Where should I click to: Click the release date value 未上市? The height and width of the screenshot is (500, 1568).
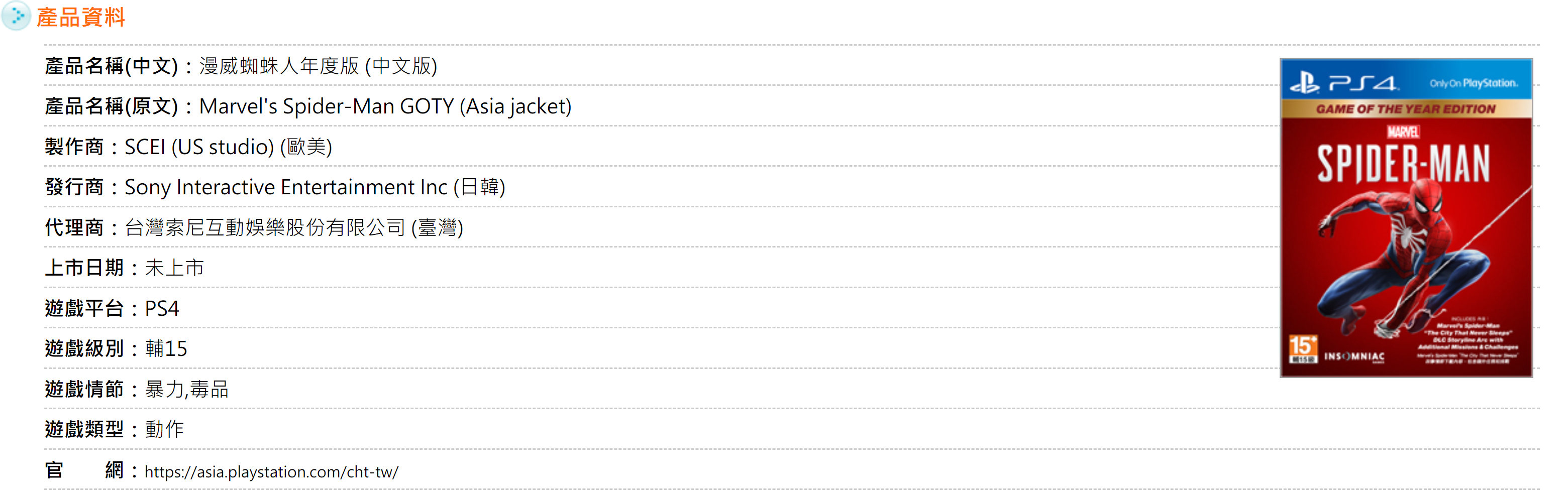coord(175,268)
